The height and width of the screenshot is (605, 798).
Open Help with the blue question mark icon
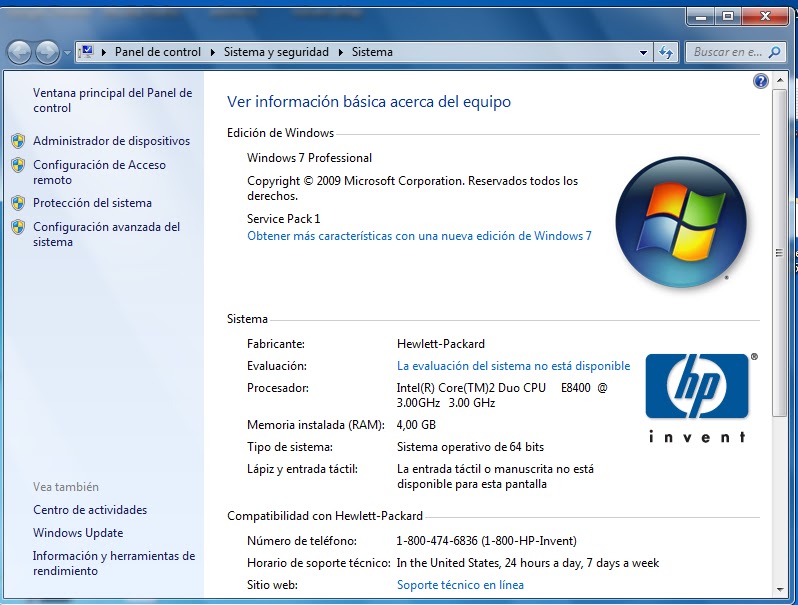760,81
